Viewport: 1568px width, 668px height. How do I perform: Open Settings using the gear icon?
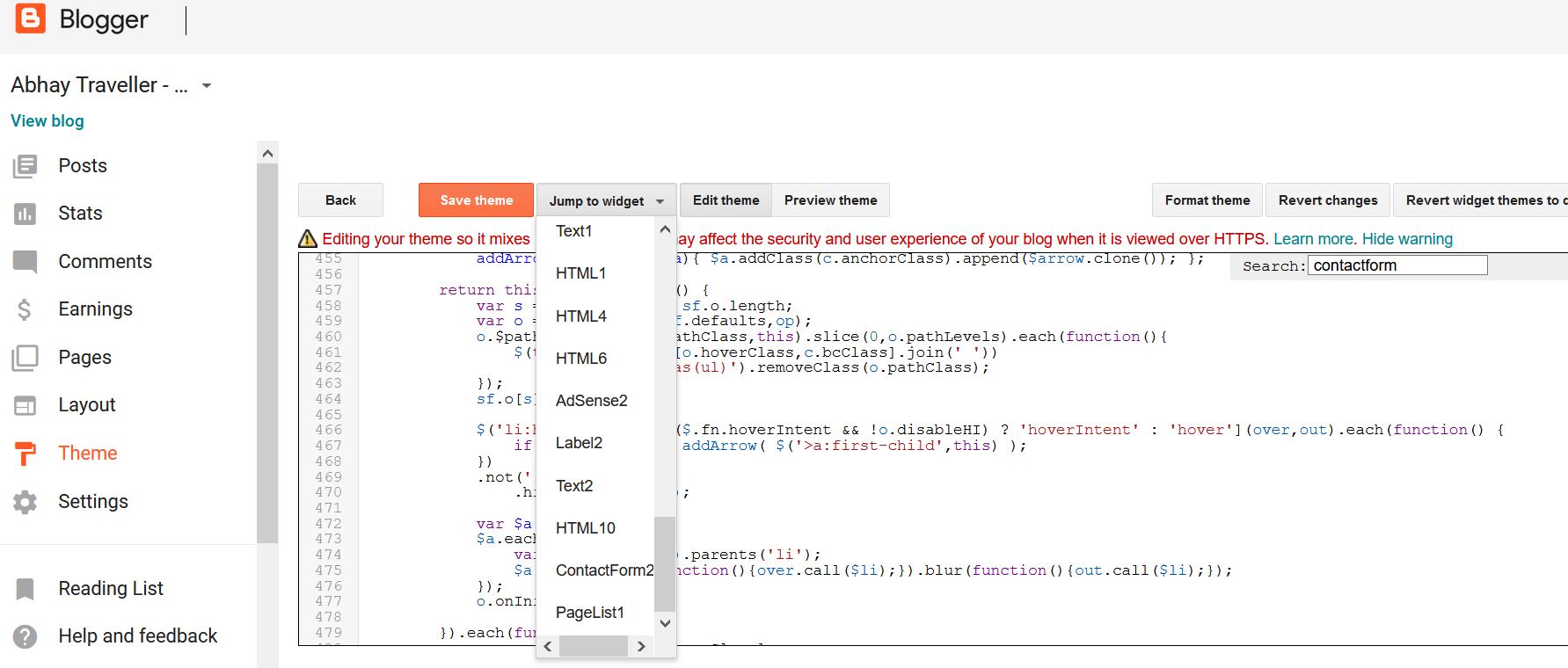pos(26,502)
